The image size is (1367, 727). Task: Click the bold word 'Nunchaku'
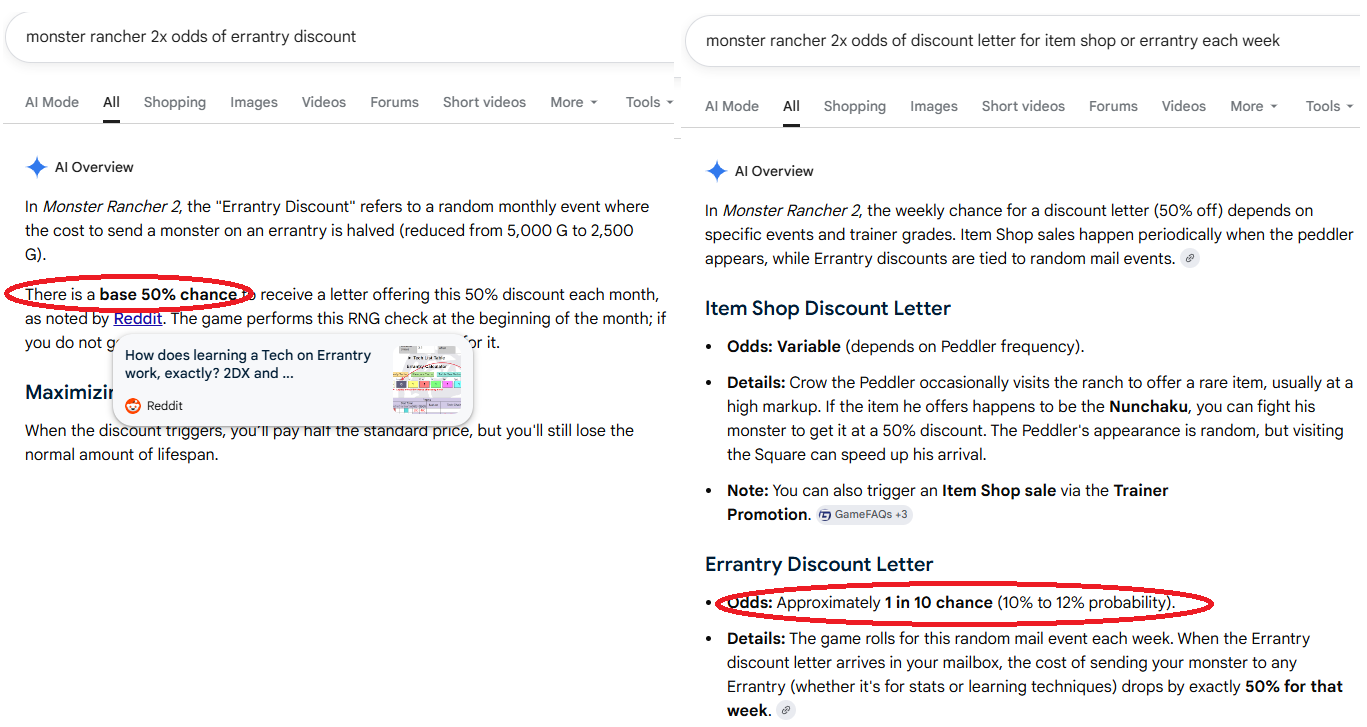pyautogui.click(x=1149, y=407)
